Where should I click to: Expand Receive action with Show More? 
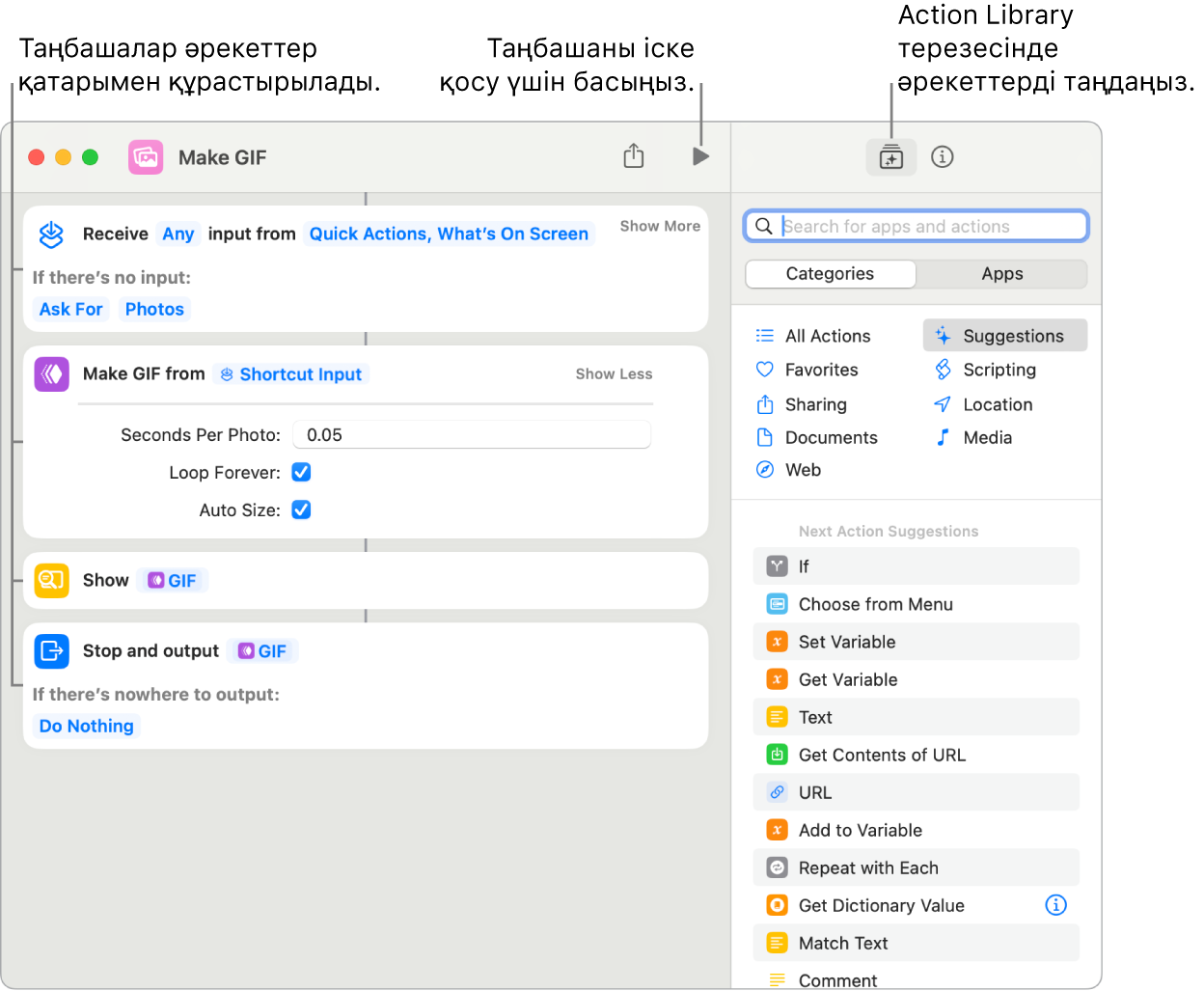[660, 226]
